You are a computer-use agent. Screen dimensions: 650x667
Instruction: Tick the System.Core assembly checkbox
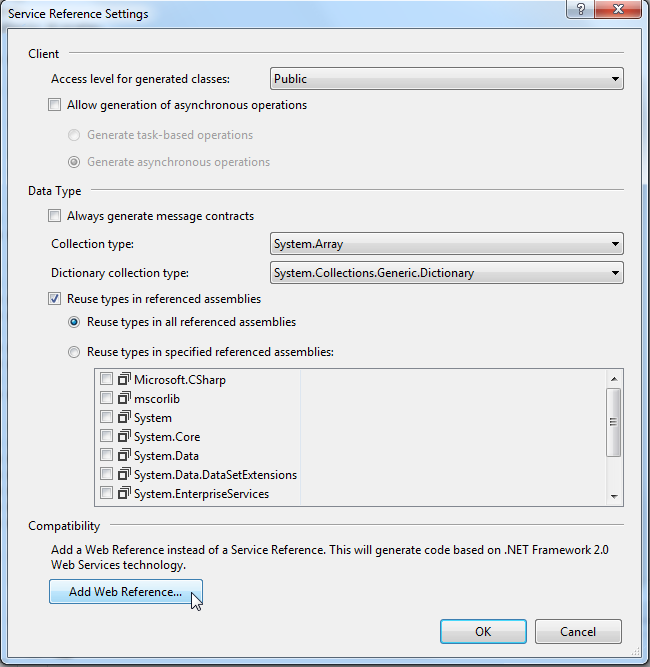pos(107,437)
